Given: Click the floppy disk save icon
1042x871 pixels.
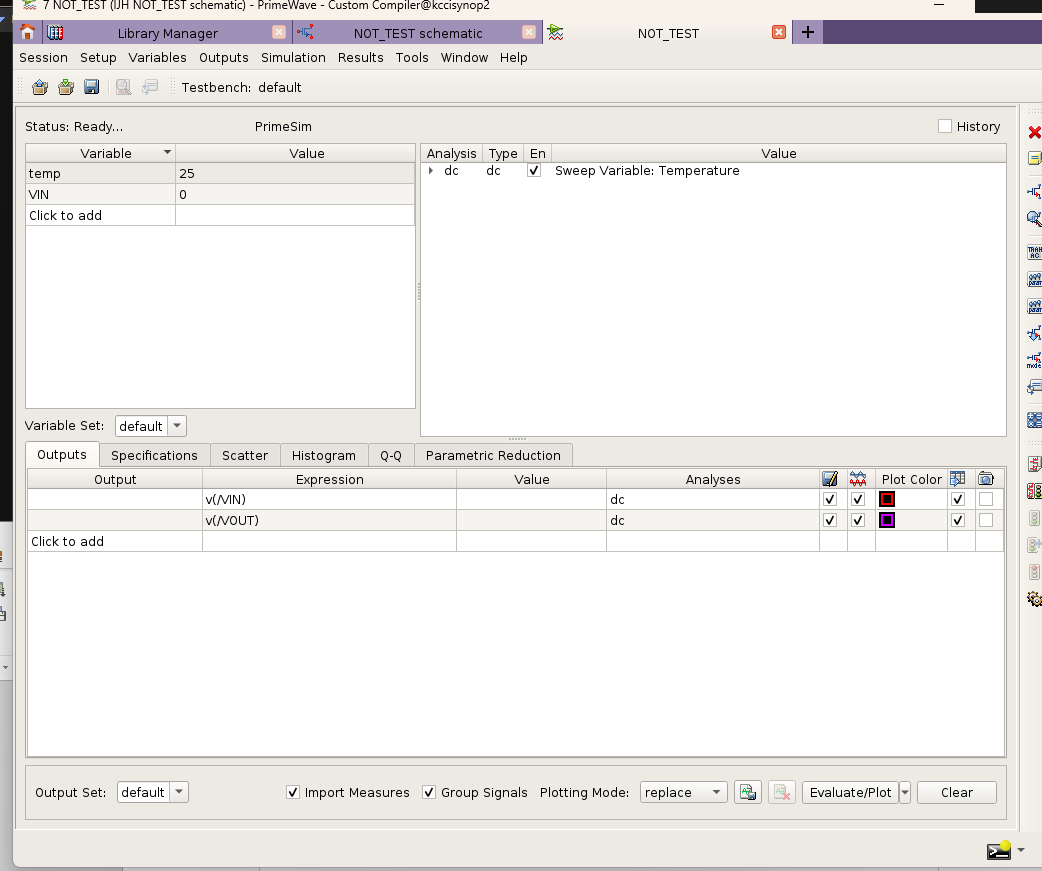Looking at the screenshot, I should 91,87.
